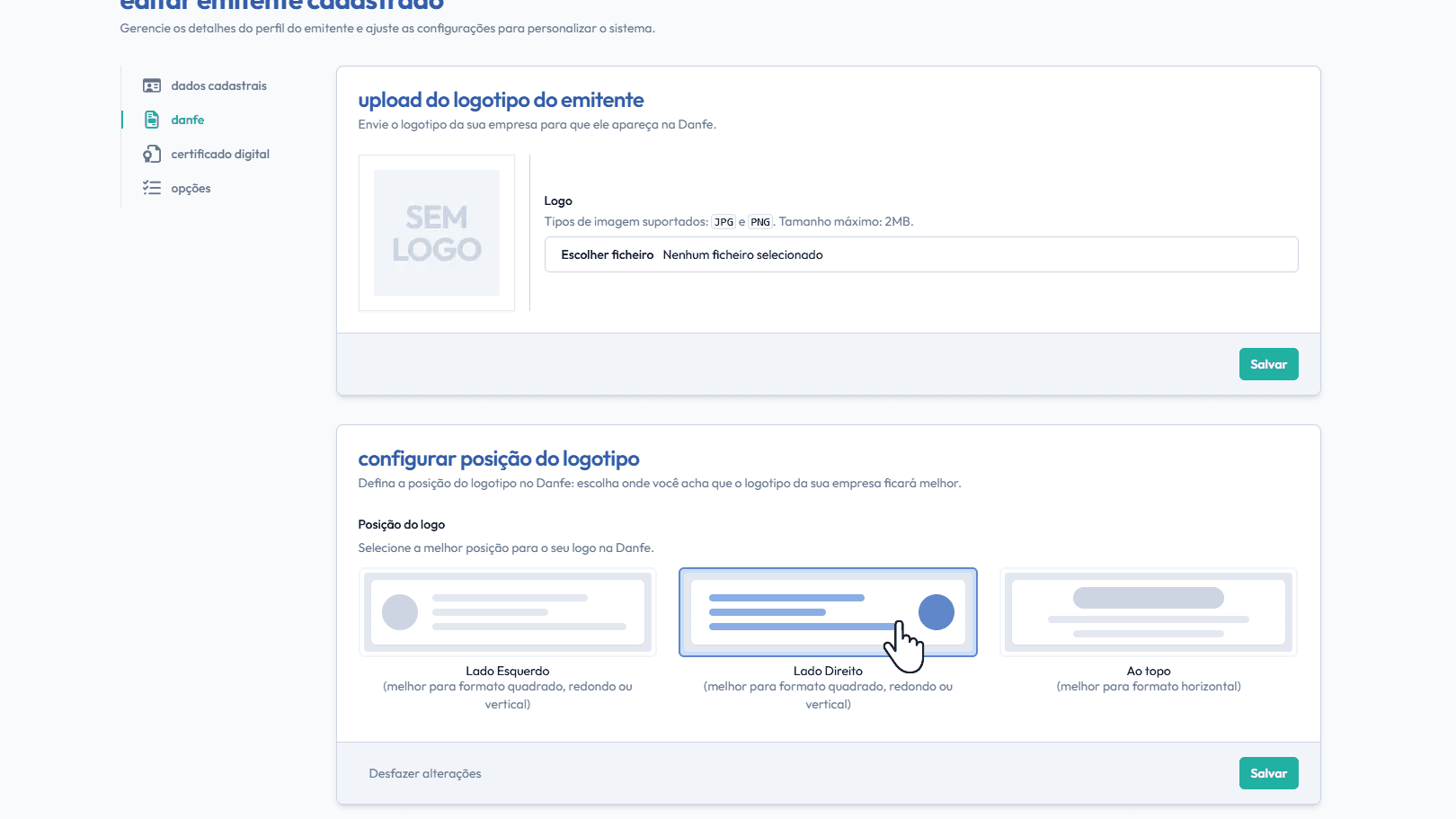Click the Nenhum ficheiro selecionado text
This screenshot has width=1456, height=819.
742,255
